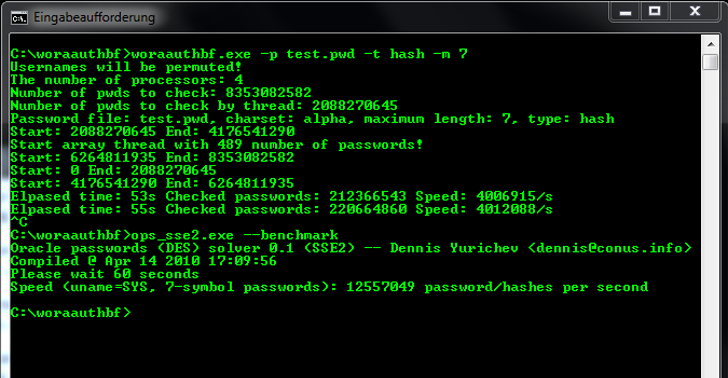Click the 12557049 password/hashes figure
Screen dimensions: 728x378
click(x=380, y=287)
